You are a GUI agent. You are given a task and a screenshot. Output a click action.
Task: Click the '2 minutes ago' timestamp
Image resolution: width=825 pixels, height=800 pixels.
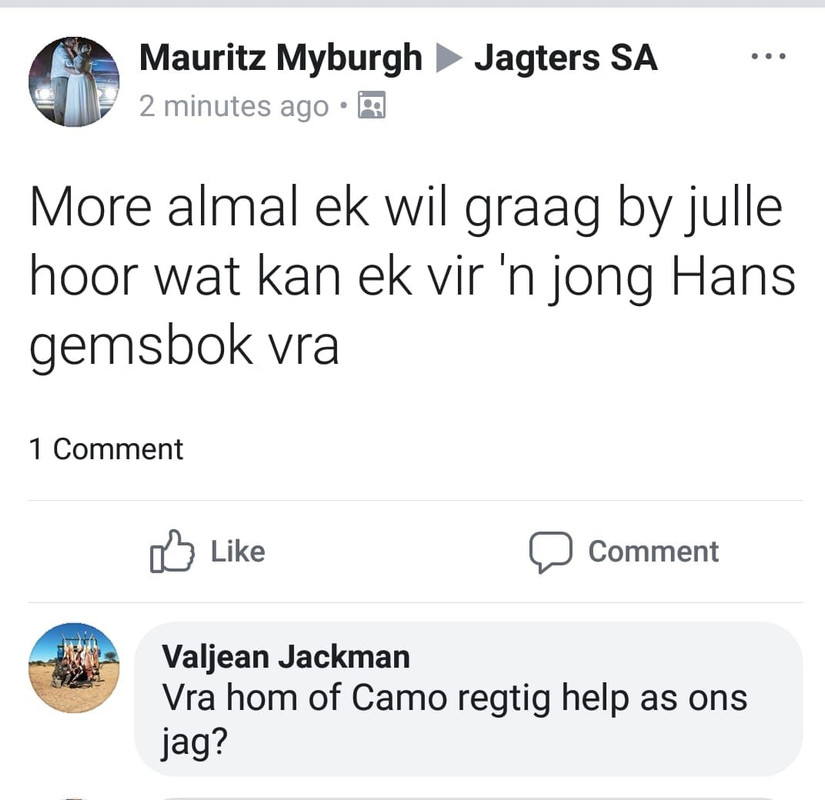tap(234, 106)
